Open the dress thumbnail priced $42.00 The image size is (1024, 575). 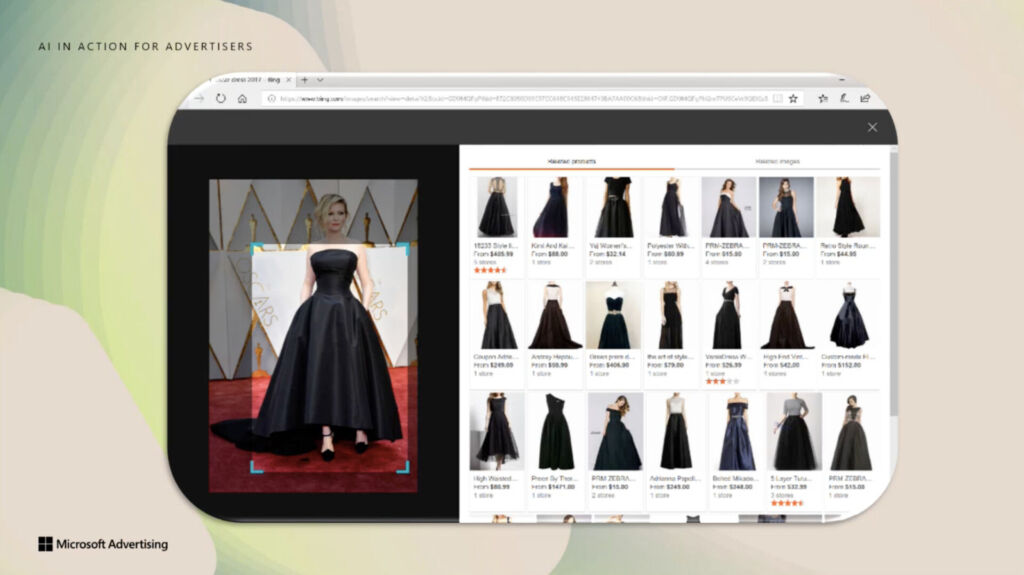787,316
